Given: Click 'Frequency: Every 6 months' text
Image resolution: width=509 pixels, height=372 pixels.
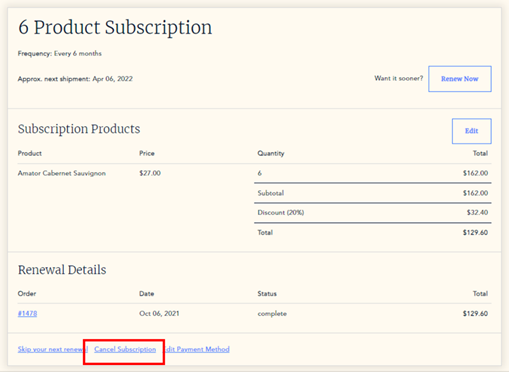Looking at the screenshot, I should pos(60,53).
